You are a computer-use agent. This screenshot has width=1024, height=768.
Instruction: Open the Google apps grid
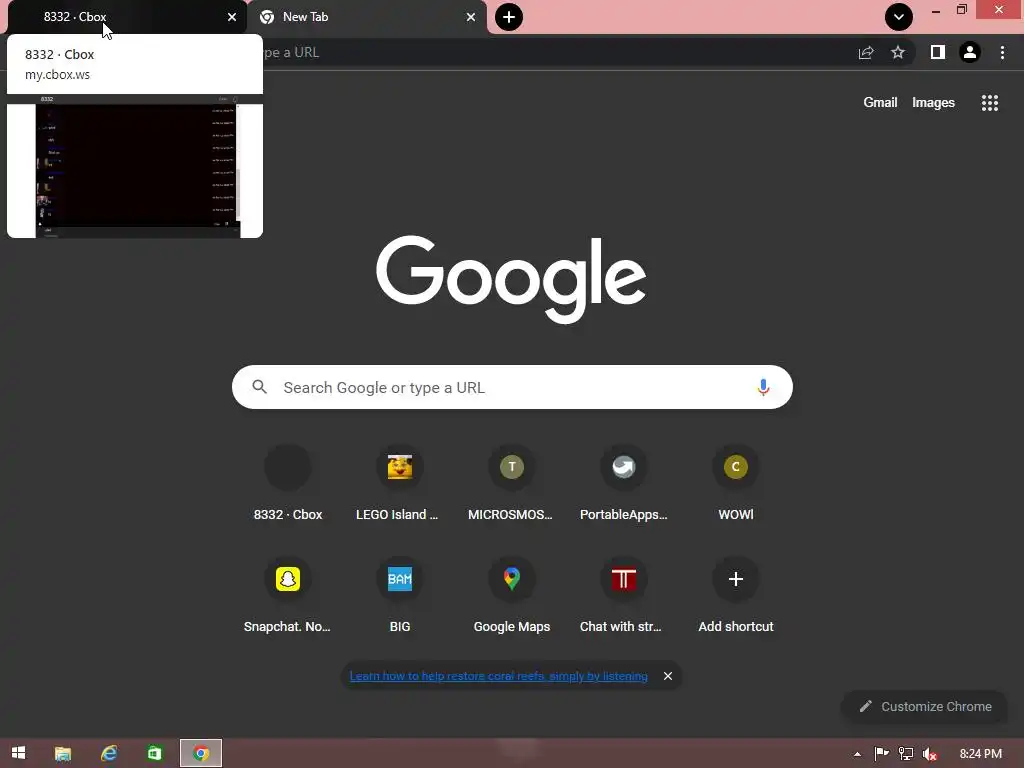[989, 103]
